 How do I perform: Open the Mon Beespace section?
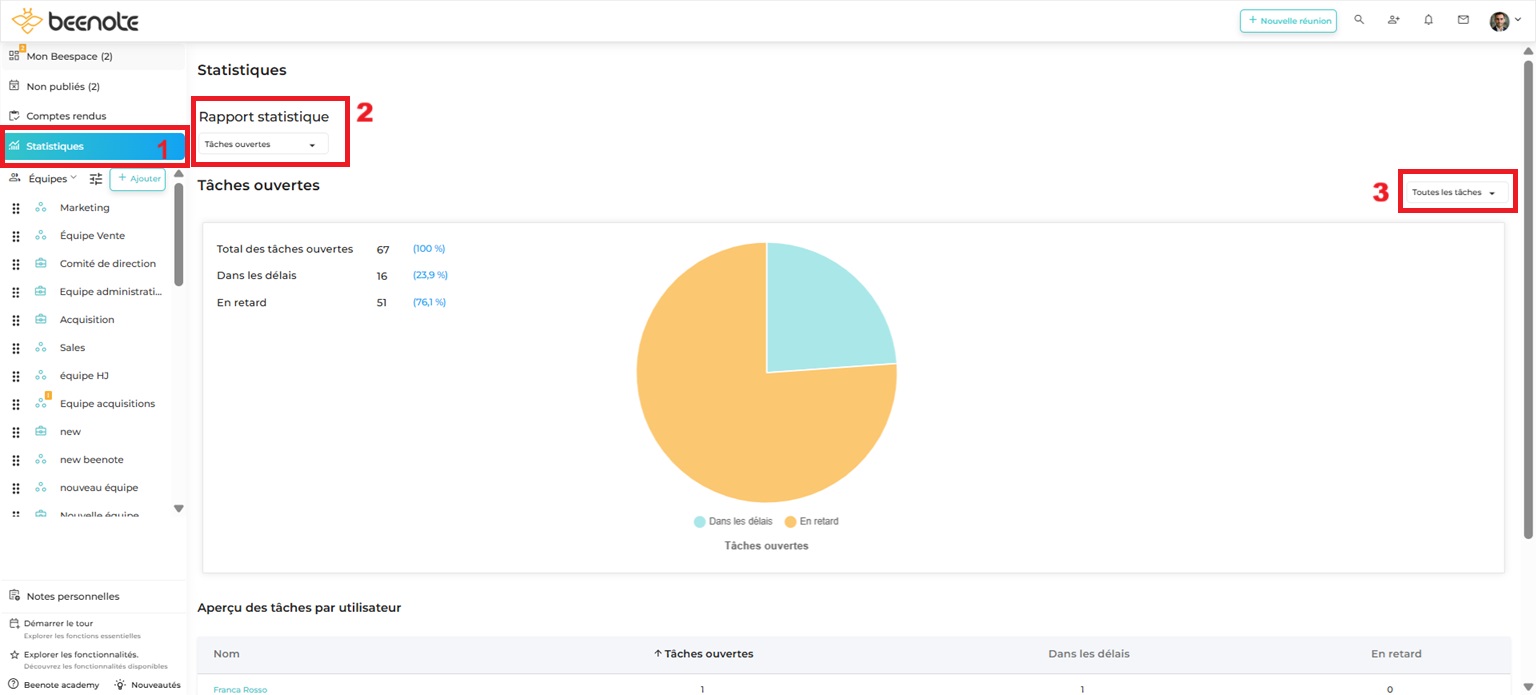click(70, 56)
